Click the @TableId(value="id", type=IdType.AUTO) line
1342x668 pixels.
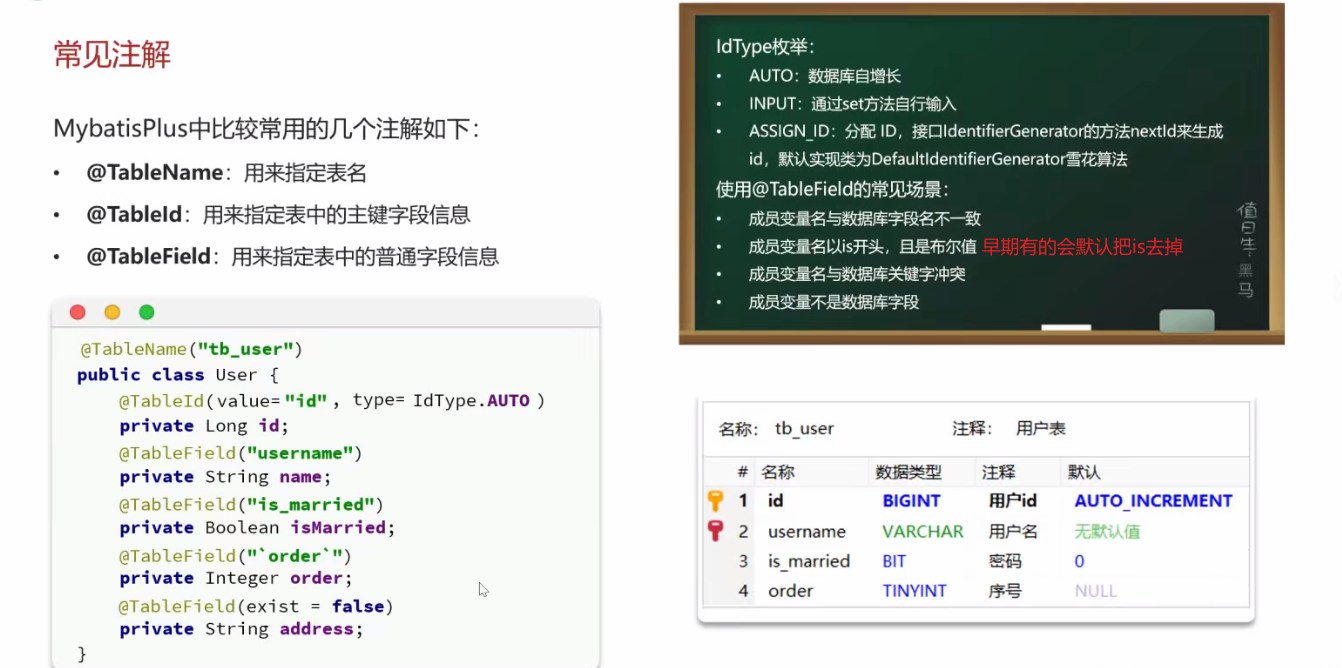(x=332, y=400)
